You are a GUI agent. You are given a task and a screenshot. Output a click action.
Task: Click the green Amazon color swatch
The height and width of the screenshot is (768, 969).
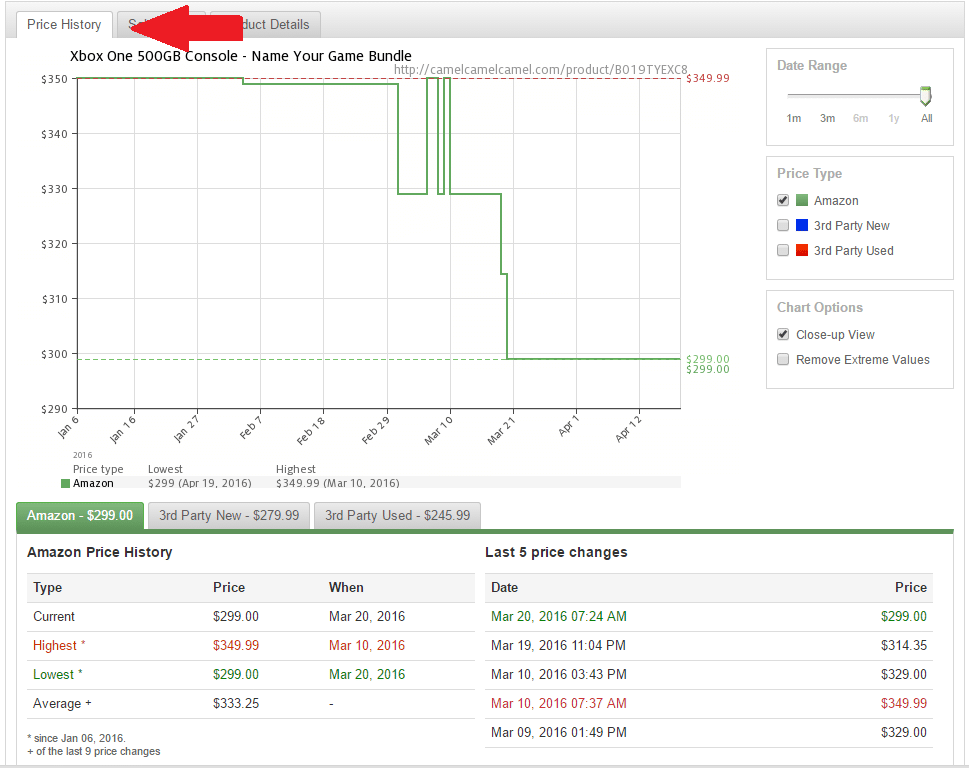[x=802, y=200]
